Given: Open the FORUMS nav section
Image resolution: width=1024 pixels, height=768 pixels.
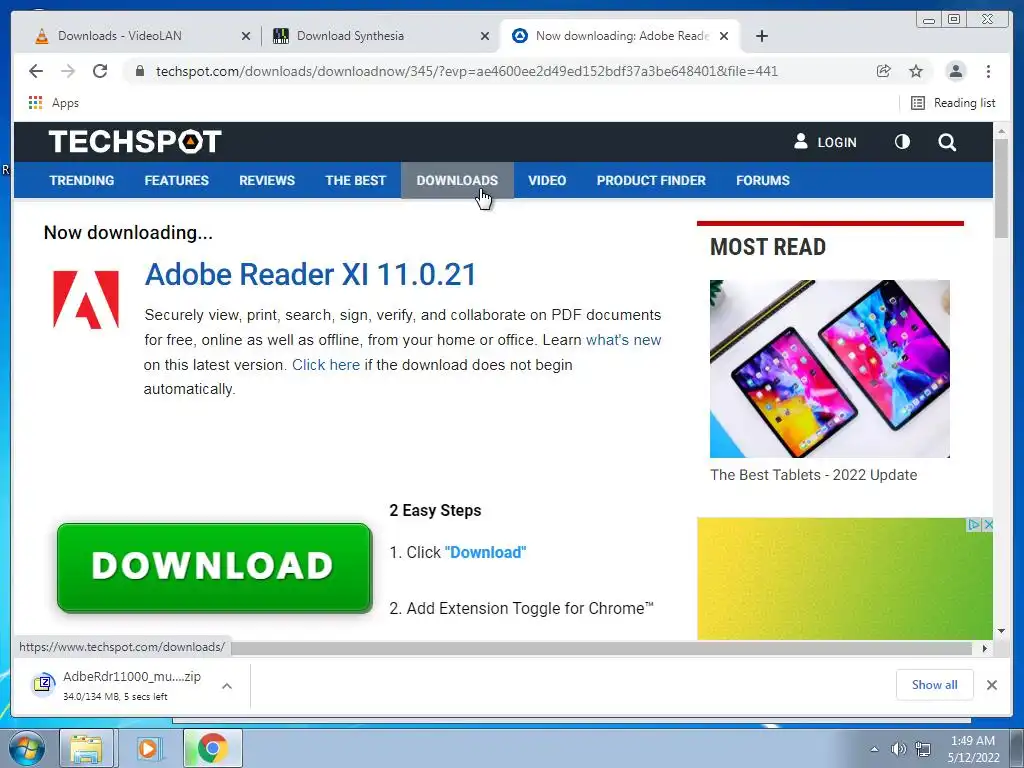Looking at the screenshot, I should click(x=763, y=180).
